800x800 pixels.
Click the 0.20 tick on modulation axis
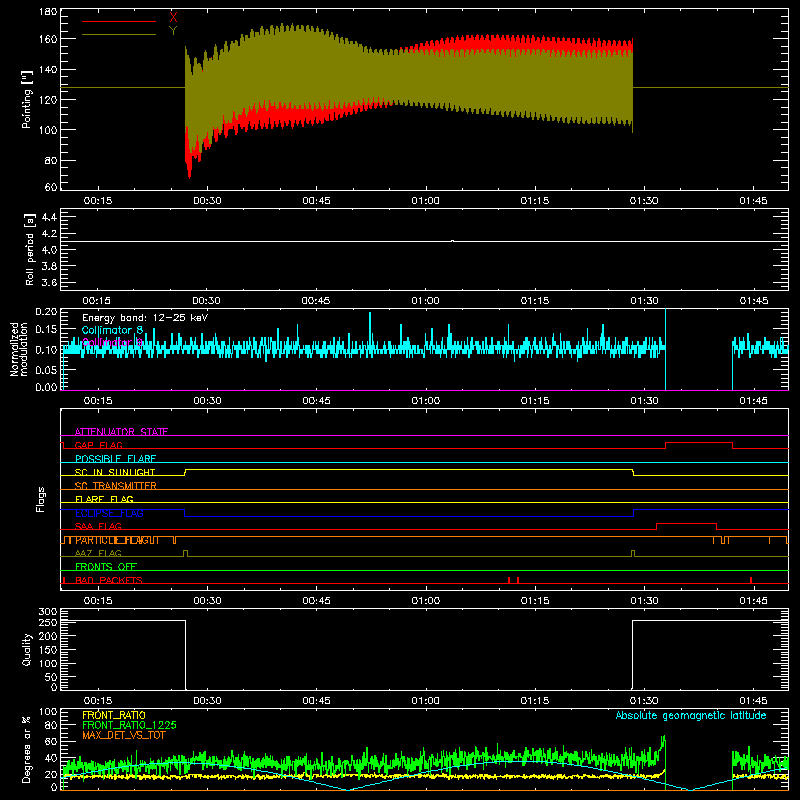(46, 311)
